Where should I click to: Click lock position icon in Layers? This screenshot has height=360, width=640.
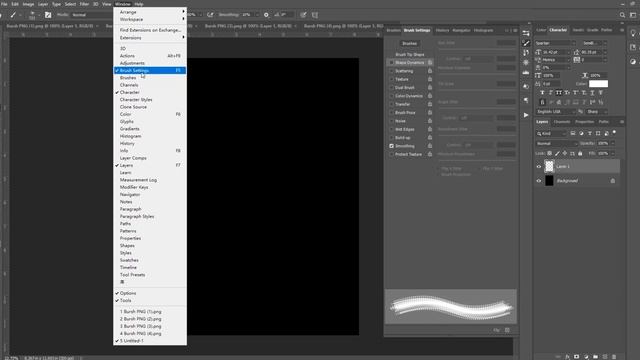pyautogui.click(x=564, y=153)
